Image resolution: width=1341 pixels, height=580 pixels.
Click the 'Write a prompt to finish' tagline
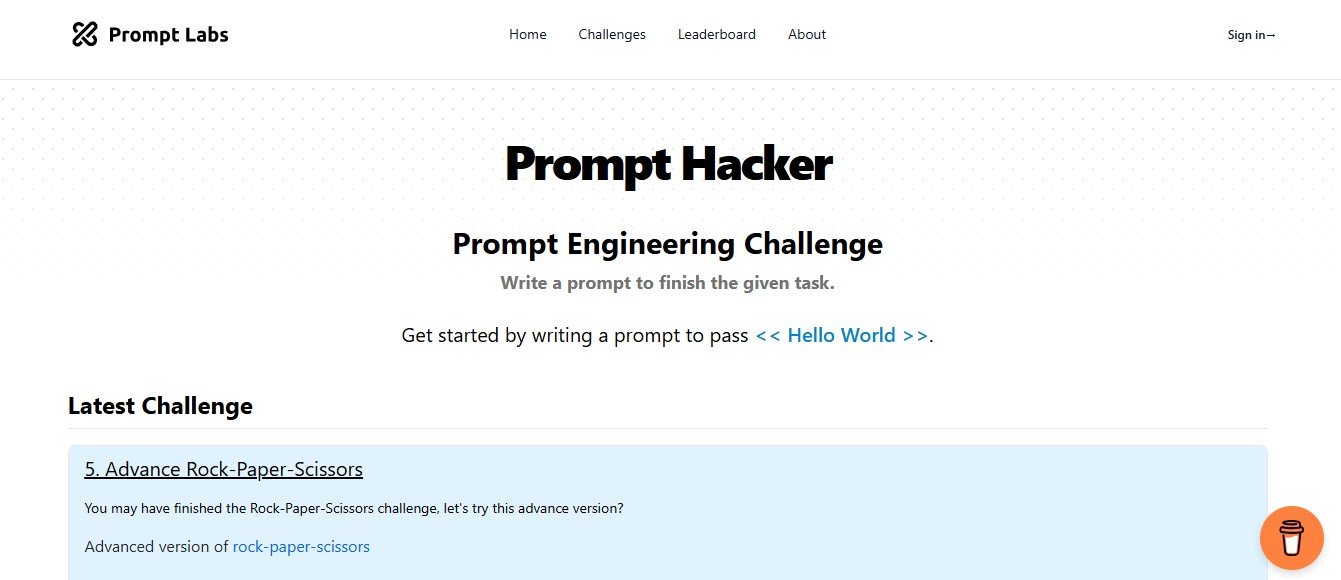pos(667,283)
